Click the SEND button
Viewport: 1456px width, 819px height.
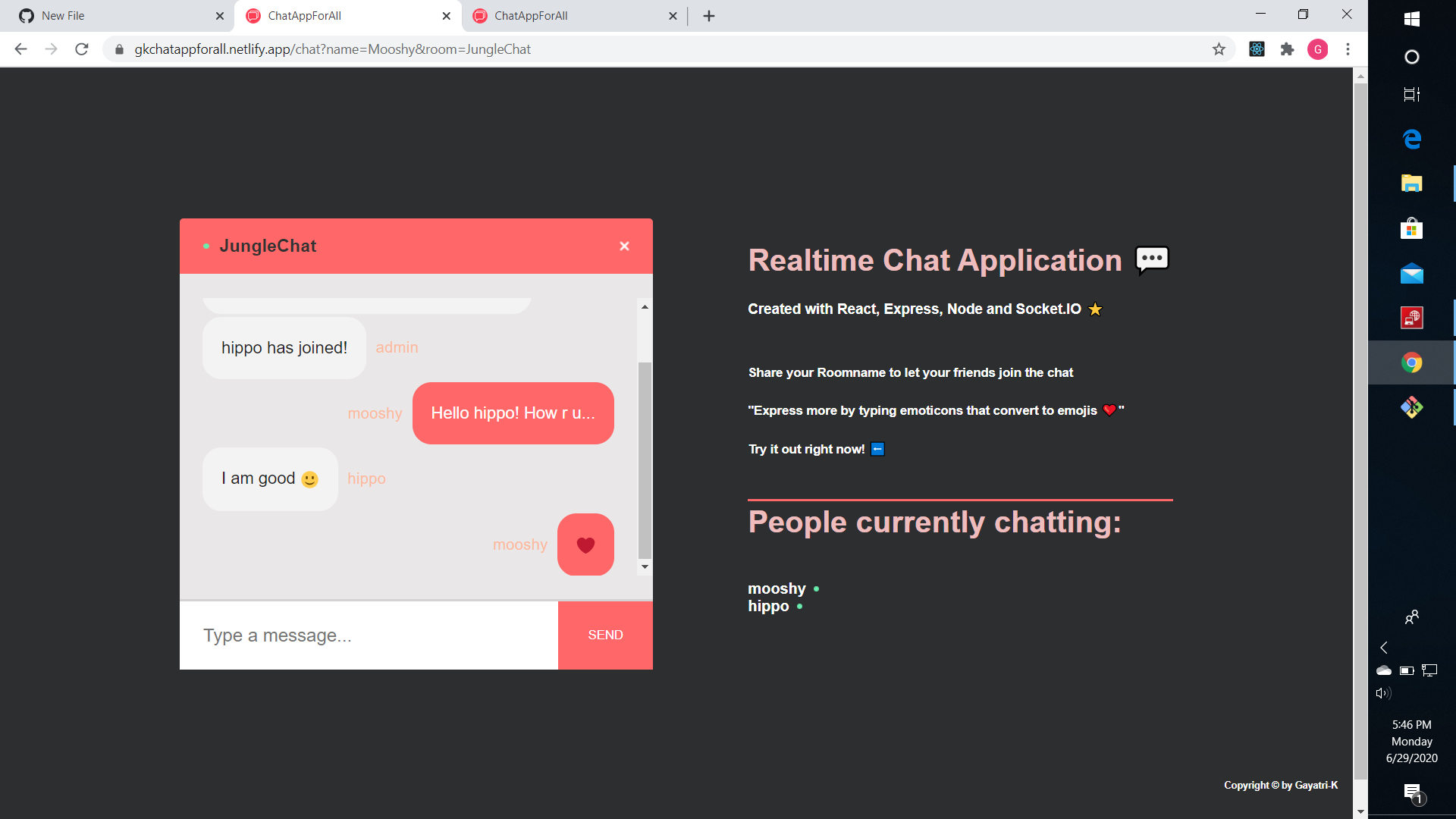pyautogui.click(x=605, y=635)
